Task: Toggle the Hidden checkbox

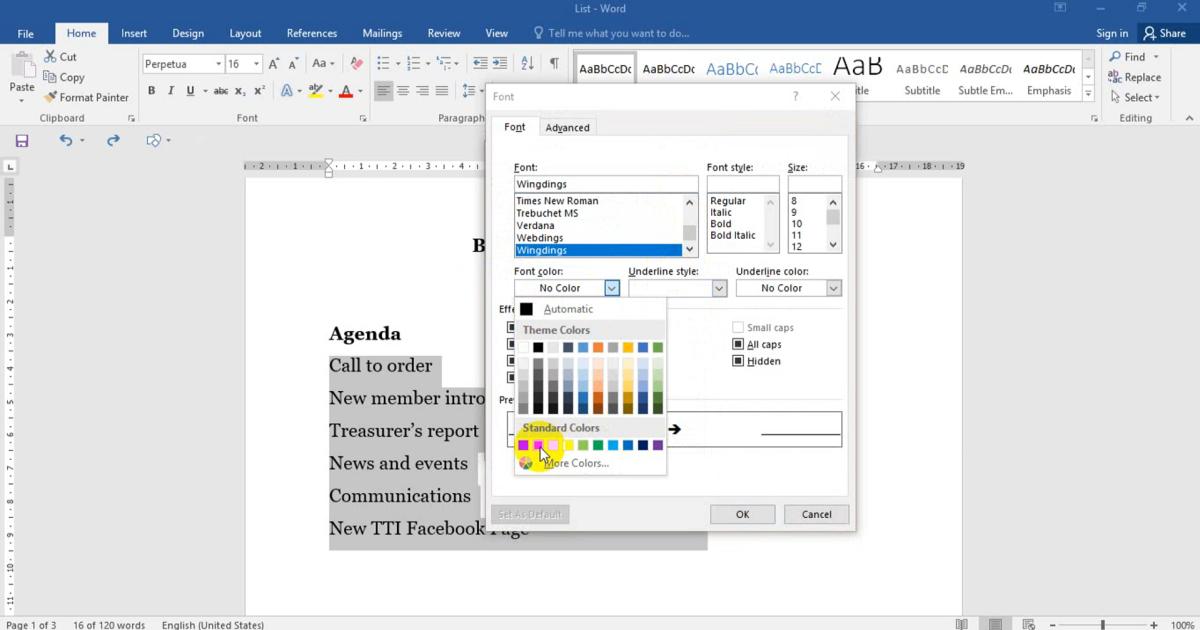Action: pyautogui.click(x=738, y=361)
